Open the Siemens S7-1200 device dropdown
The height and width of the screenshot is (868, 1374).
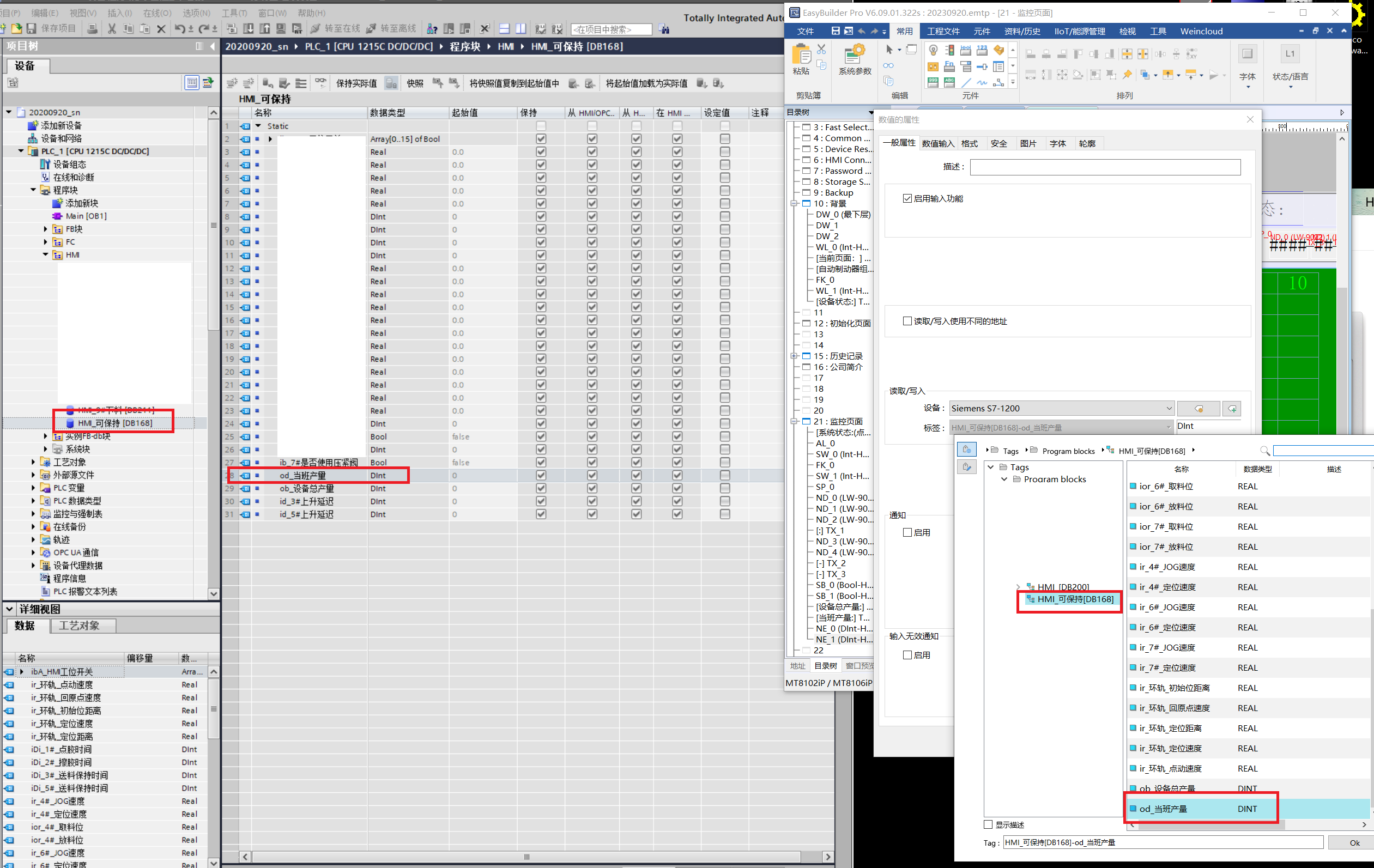point(1168,408)
